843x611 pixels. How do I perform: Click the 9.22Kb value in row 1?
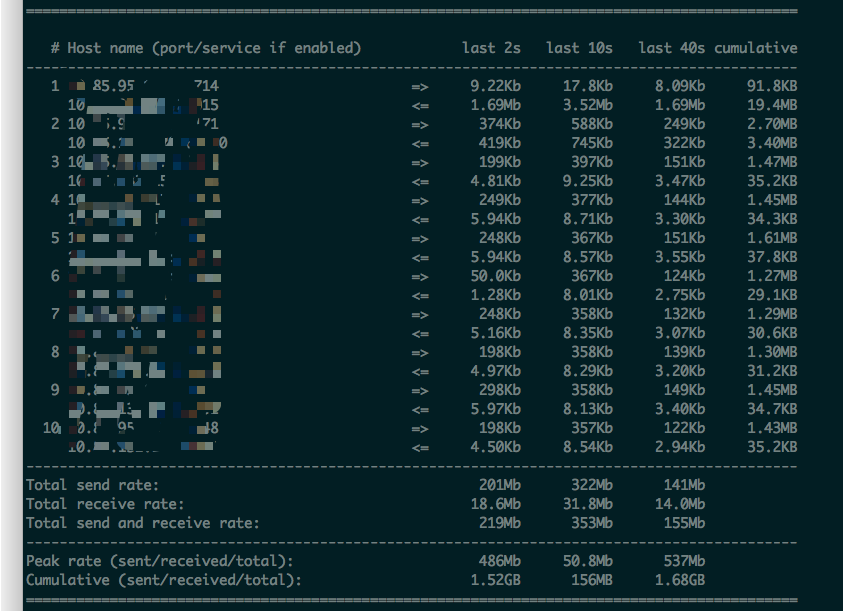pos(495,86)
